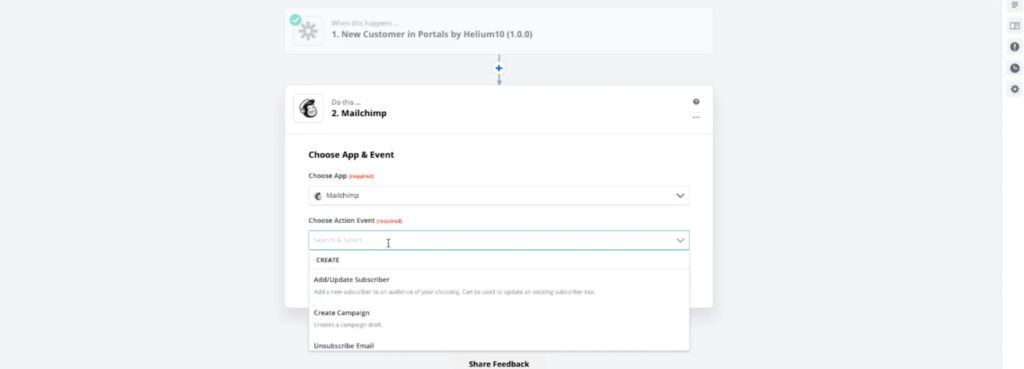Click the CREATE section heading in list
The width and height of the screenshot is (1024, 369).
click(x=328, y=260)
